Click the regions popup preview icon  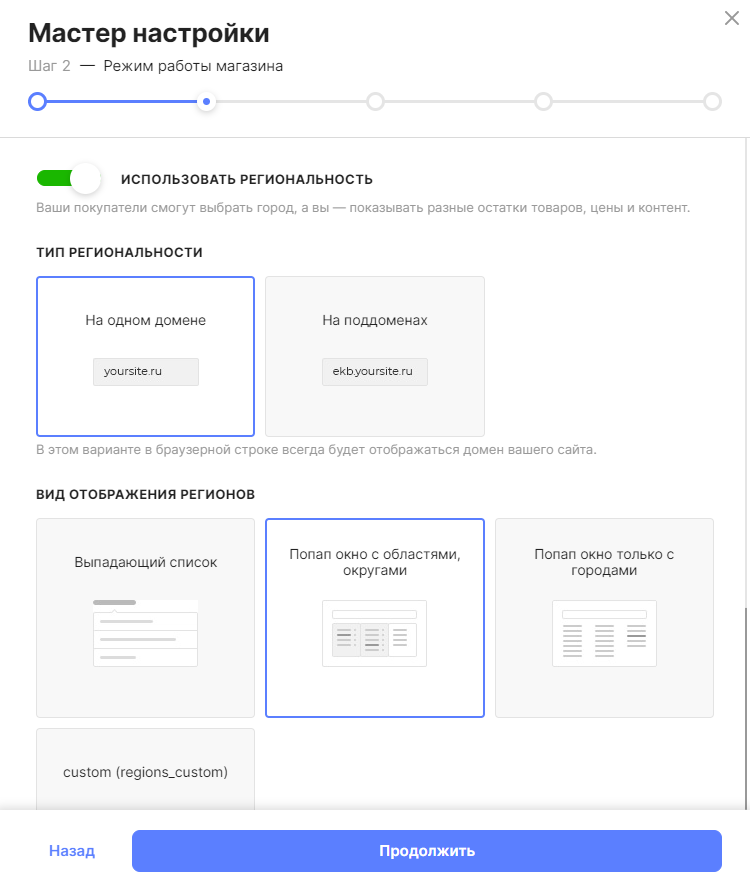point(375,633)
